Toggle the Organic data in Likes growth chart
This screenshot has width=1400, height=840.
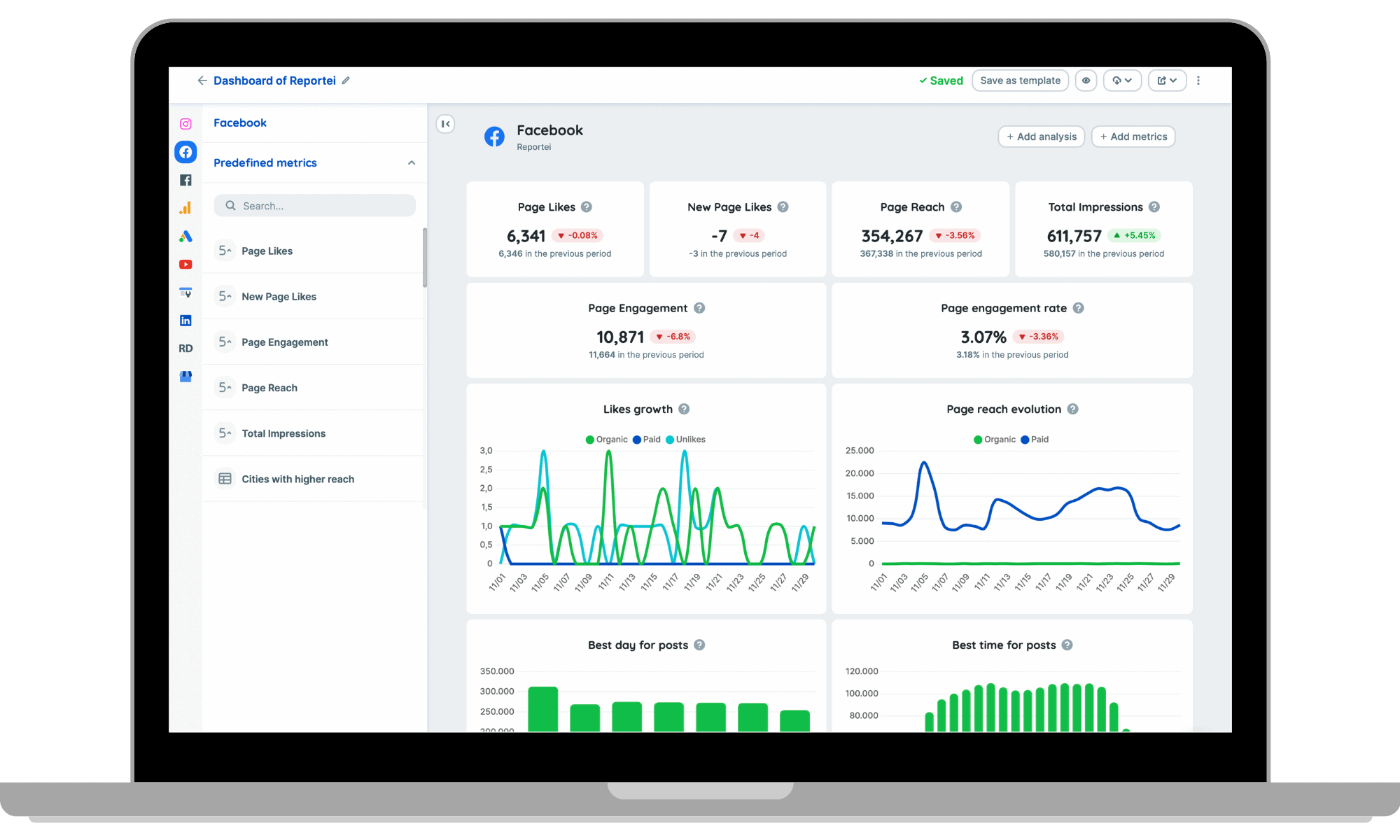coord(604,439)
